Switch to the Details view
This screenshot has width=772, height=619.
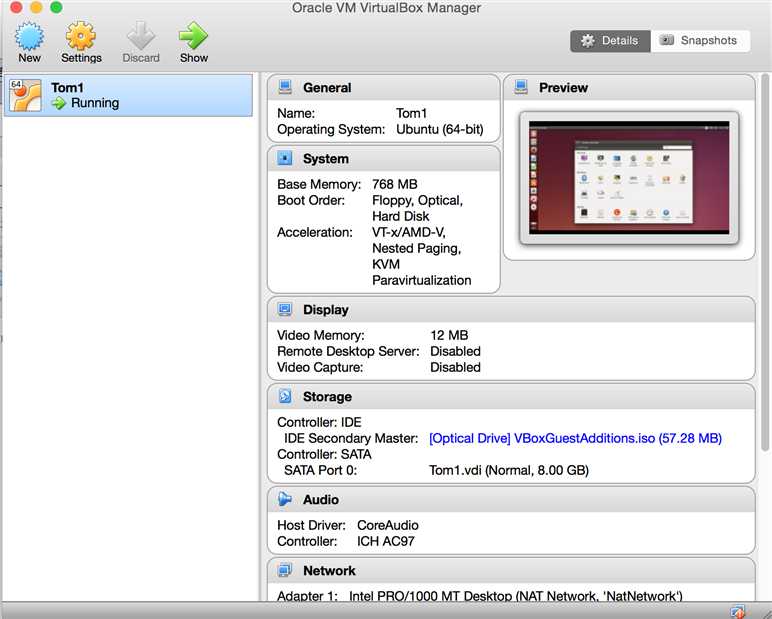611,41
